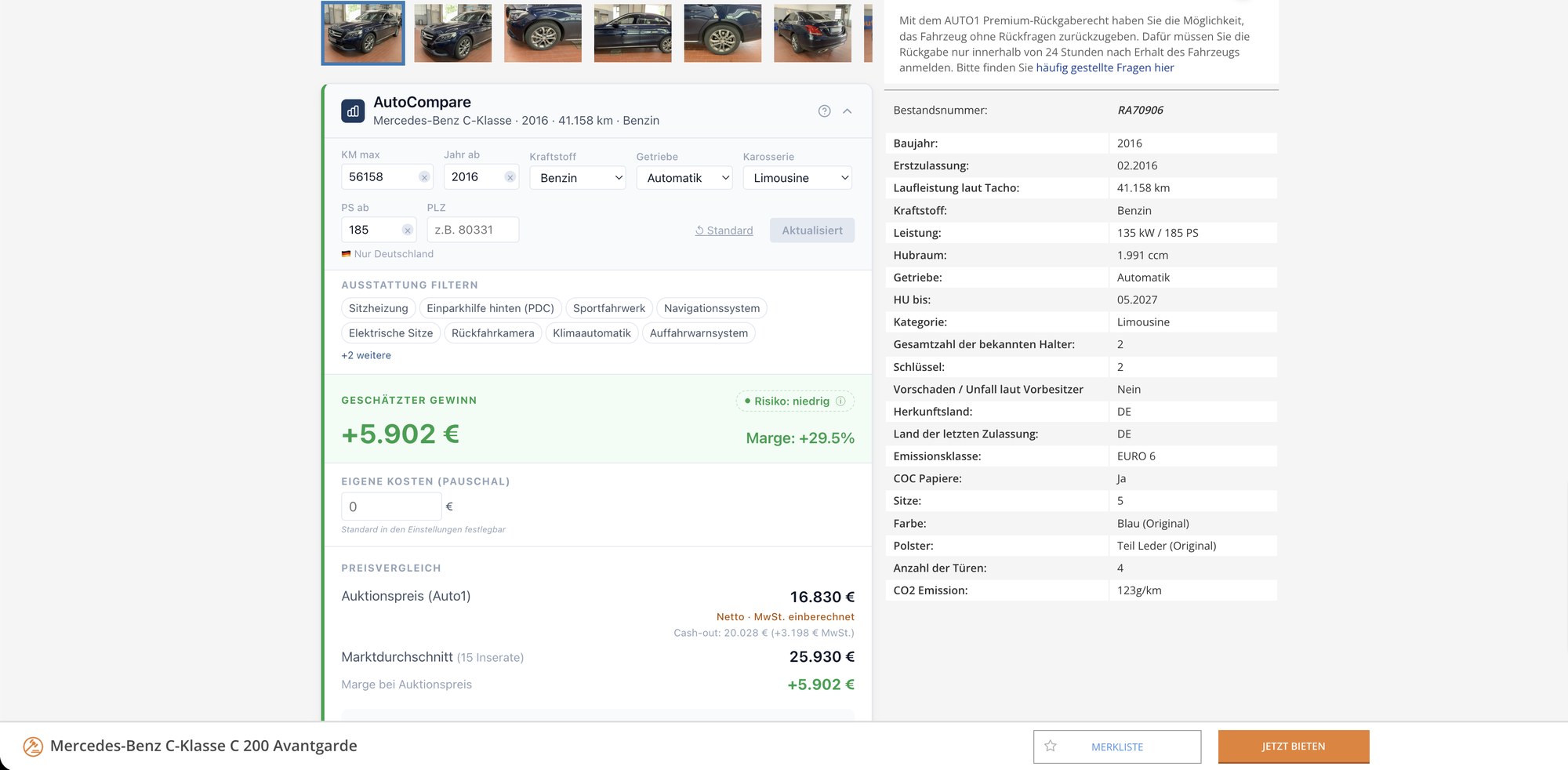Open the Kraftstoff dropdown showing Benzin
1568x770 pixels.
coord(578,178)
